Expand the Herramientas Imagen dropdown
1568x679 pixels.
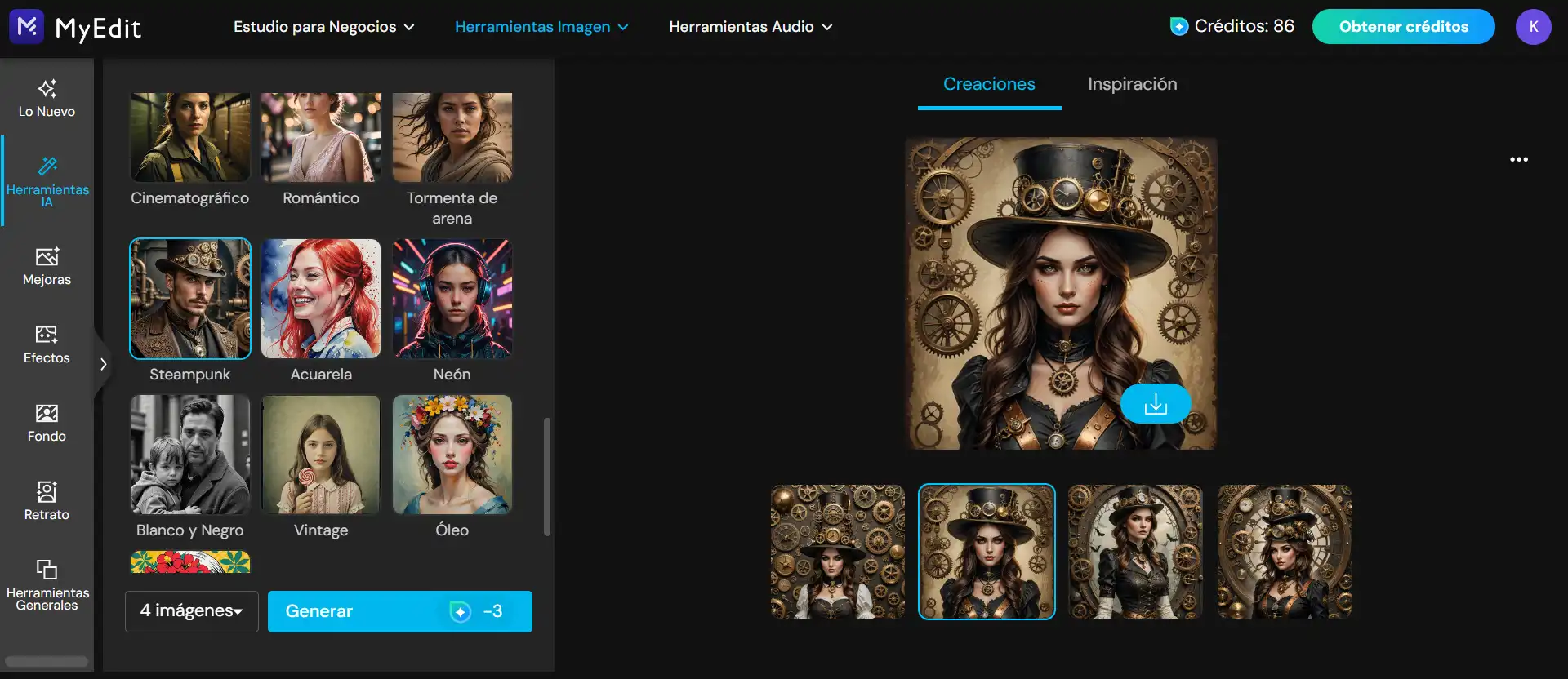541,27
